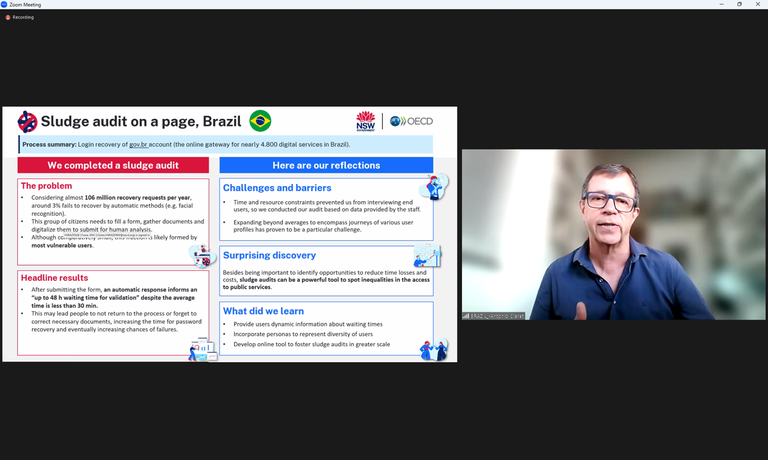
Task: Click 'Surprising discovery' heading
Action: click(x=269, y=255)
